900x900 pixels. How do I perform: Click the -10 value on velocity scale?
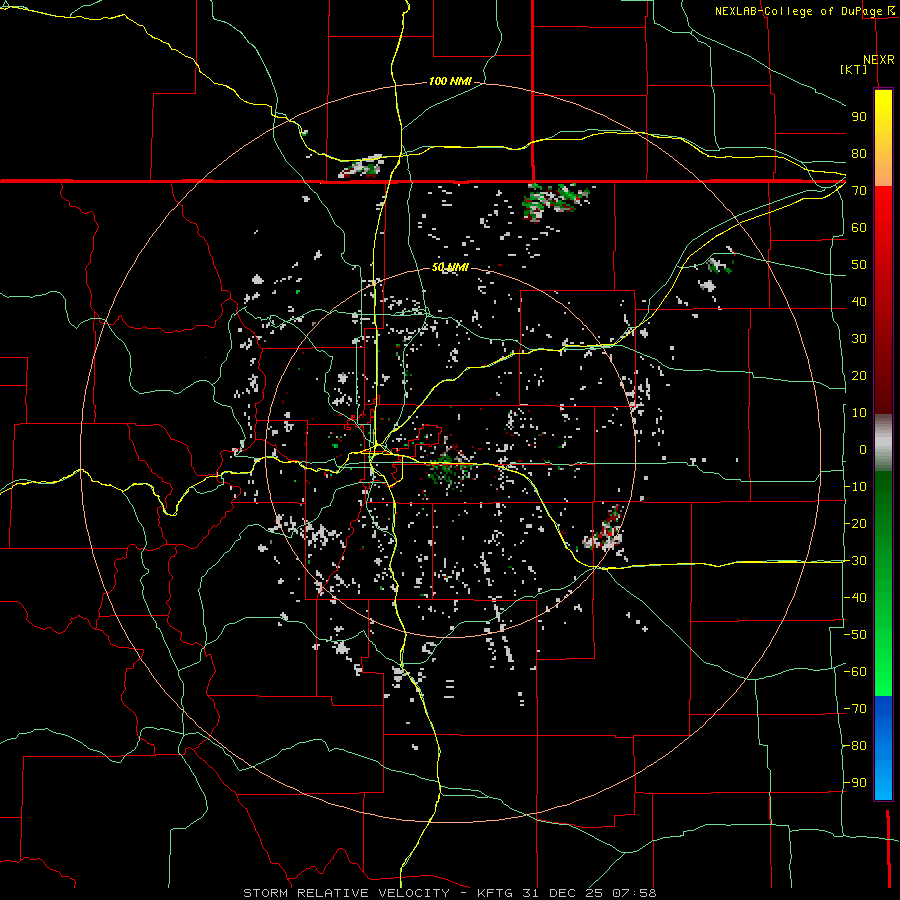tap(855, 487)
